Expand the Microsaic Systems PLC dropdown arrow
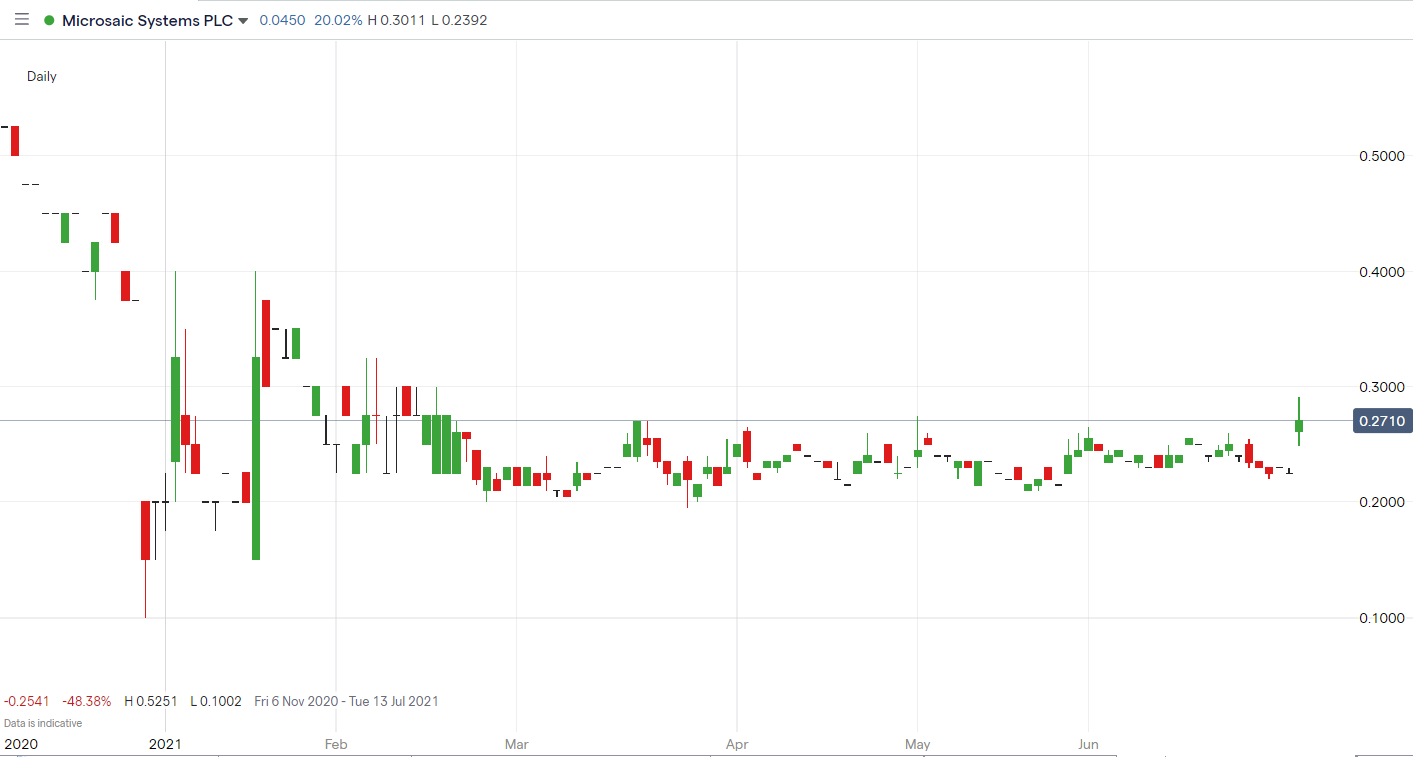The image size is (1413, 757). (243, 21)
